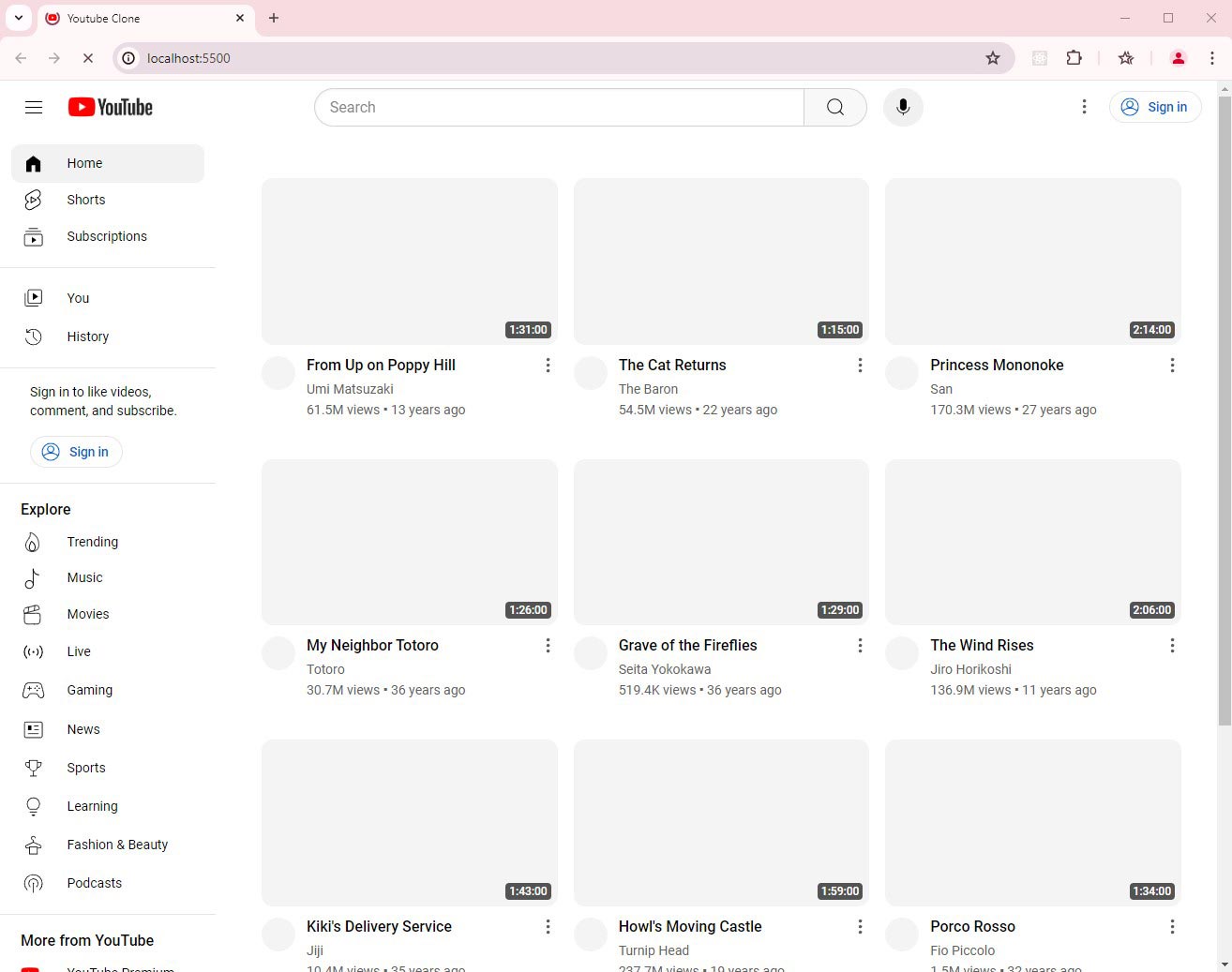Open options for Porco Rosso

[1172, 927]
